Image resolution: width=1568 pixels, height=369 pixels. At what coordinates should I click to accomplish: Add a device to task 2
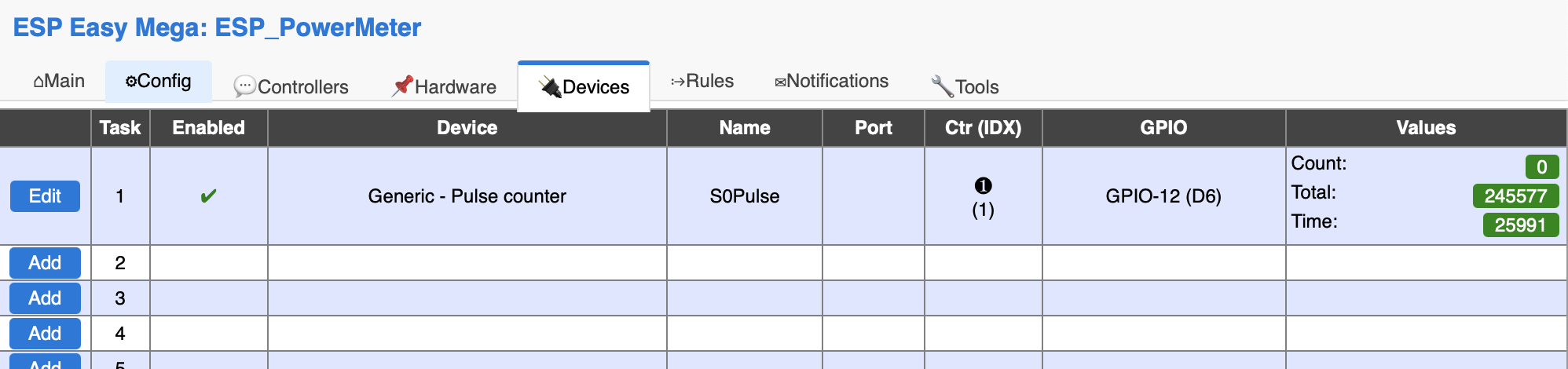(45, 263)
